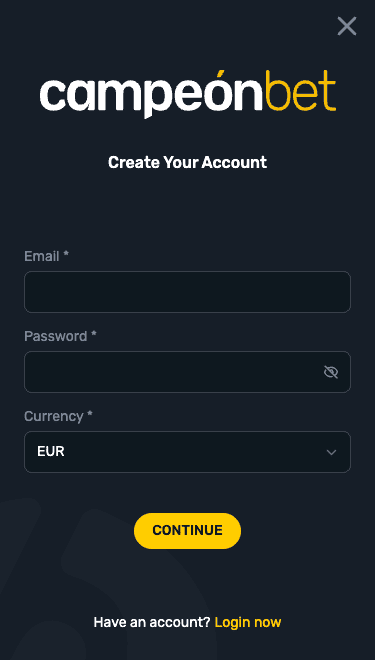Click the white "campeón" logo text
The image size is (375, 660).
coord(152,95)
